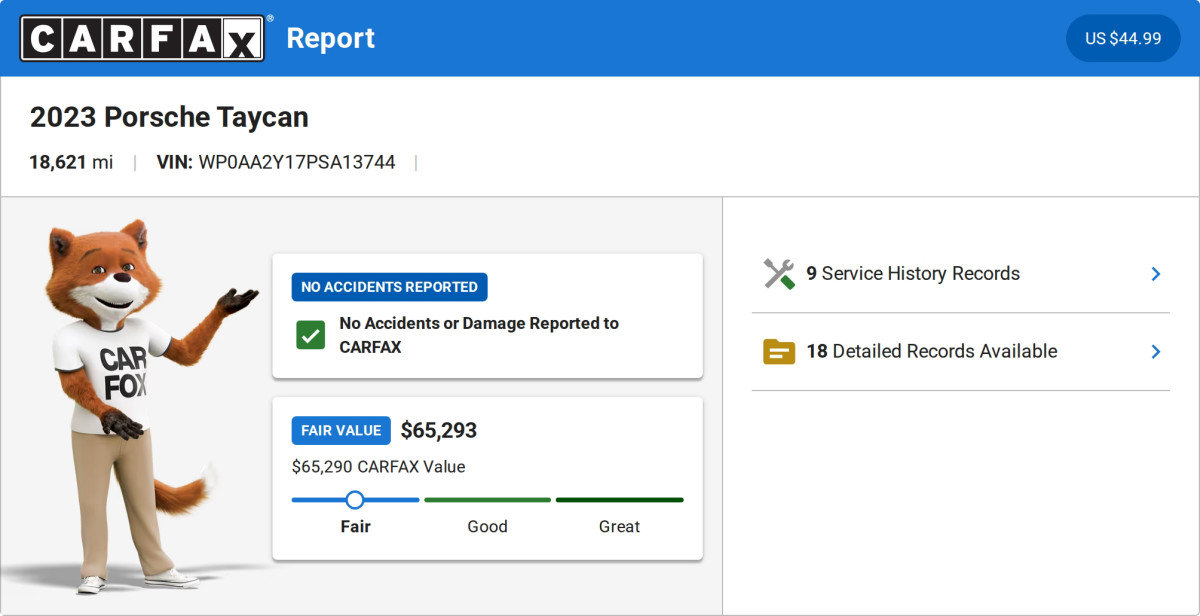Open the 18 Detailed Records Available row
The width and height of the screenshot is (1200, 616).
pyautogui.click(x=931, y=351)
